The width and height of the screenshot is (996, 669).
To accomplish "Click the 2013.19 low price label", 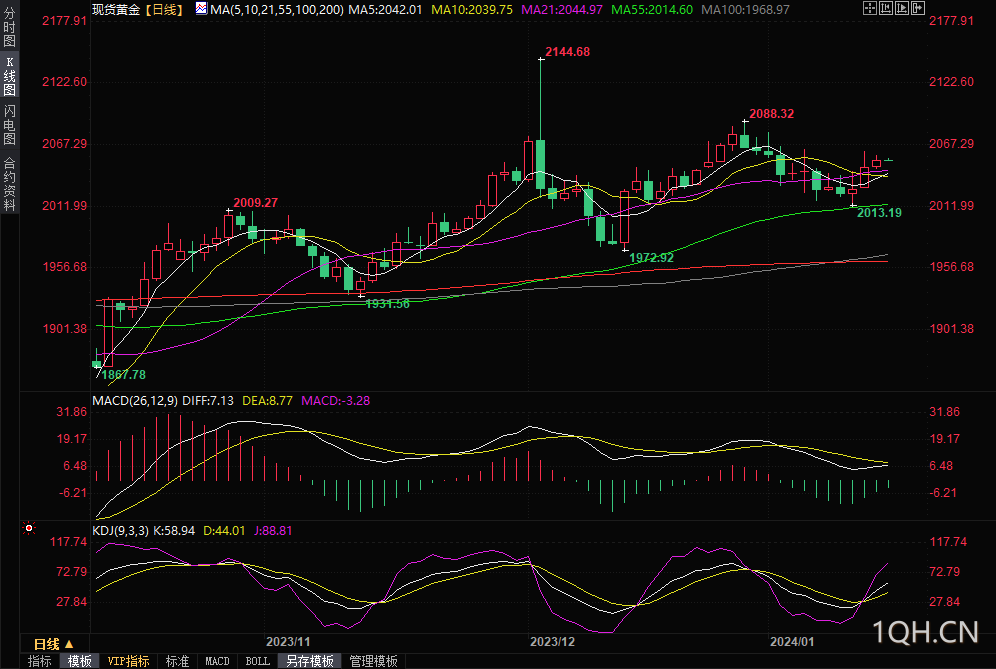I will click(879, 213).
